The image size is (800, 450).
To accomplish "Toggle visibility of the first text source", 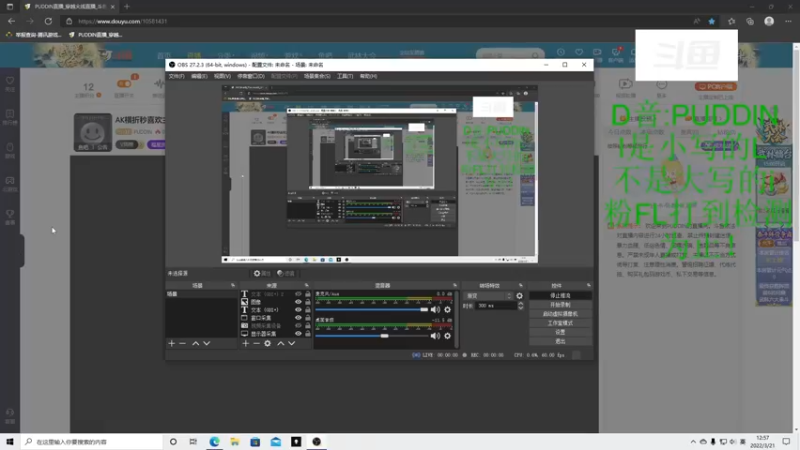I will click(x=298, y=294).
